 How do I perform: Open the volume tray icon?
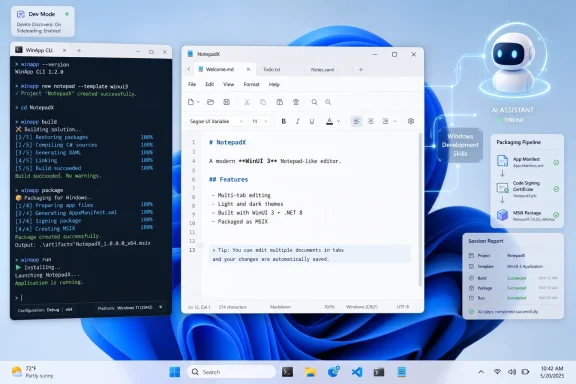coord(512,372)
